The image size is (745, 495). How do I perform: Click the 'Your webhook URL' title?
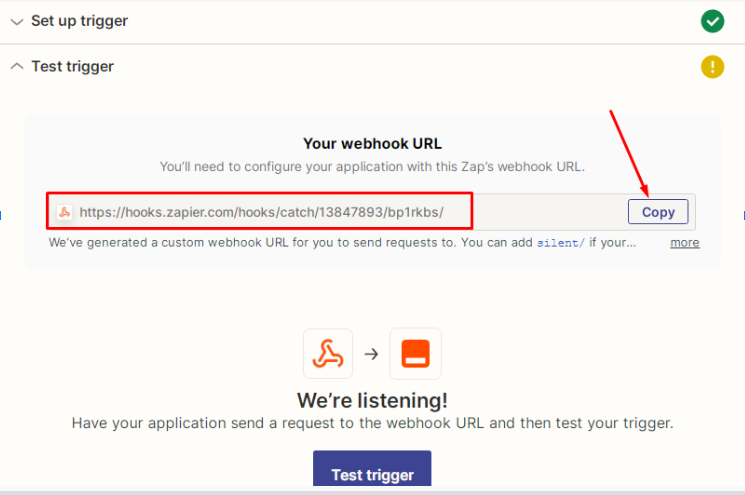tap(372, 143)
